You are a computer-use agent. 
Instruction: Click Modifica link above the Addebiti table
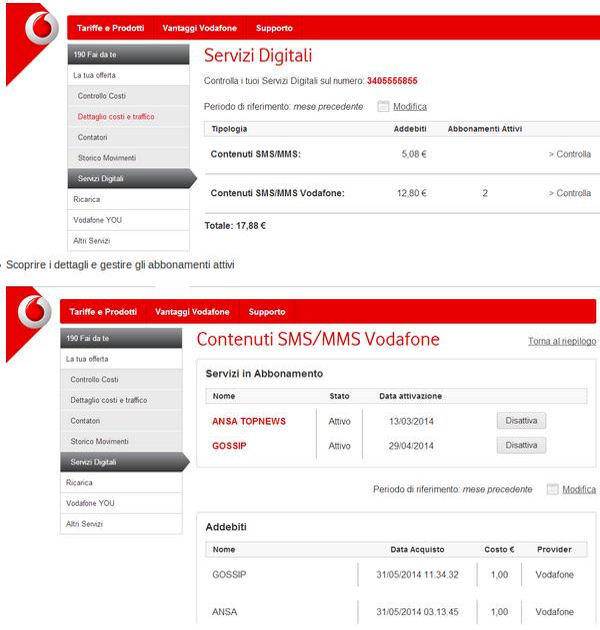pyautogui.click(x=579, y=489)
